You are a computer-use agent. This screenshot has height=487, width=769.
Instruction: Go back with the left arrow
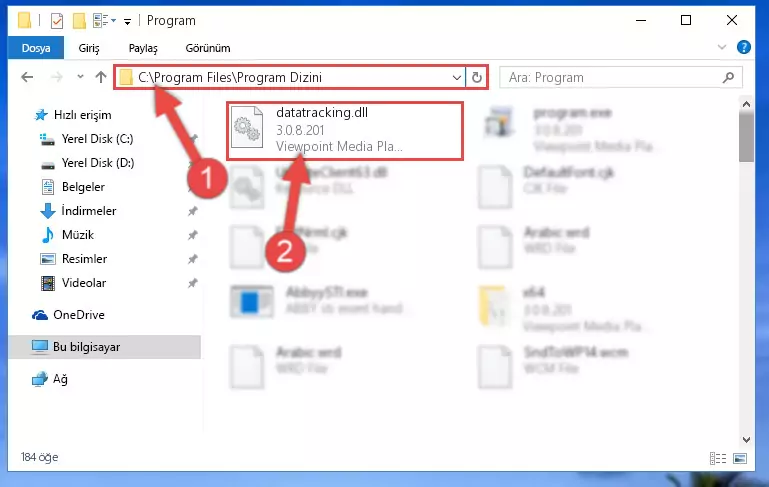click(27, 77)
